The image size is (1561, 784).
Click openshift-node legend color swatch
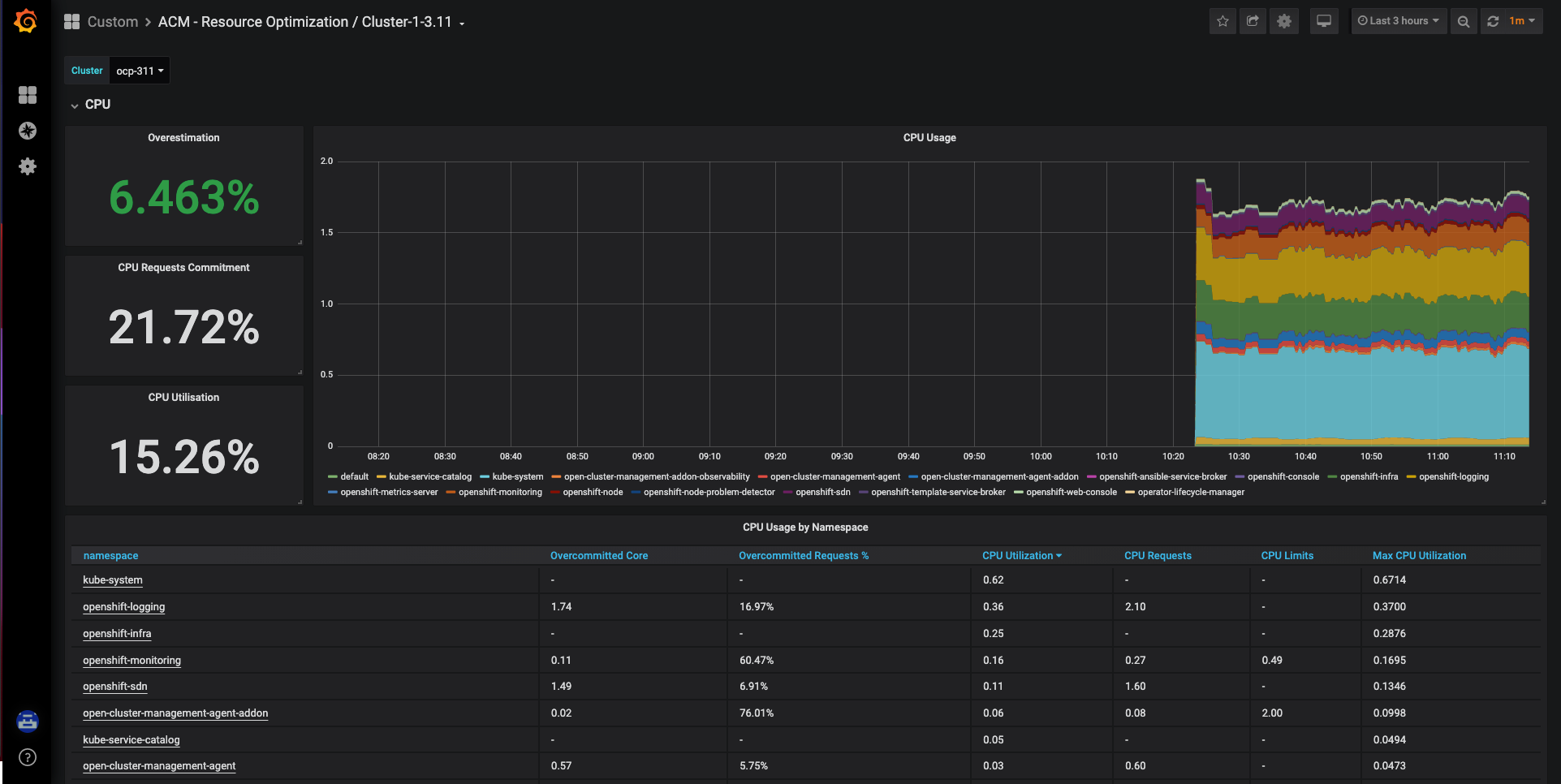[555, 493]
